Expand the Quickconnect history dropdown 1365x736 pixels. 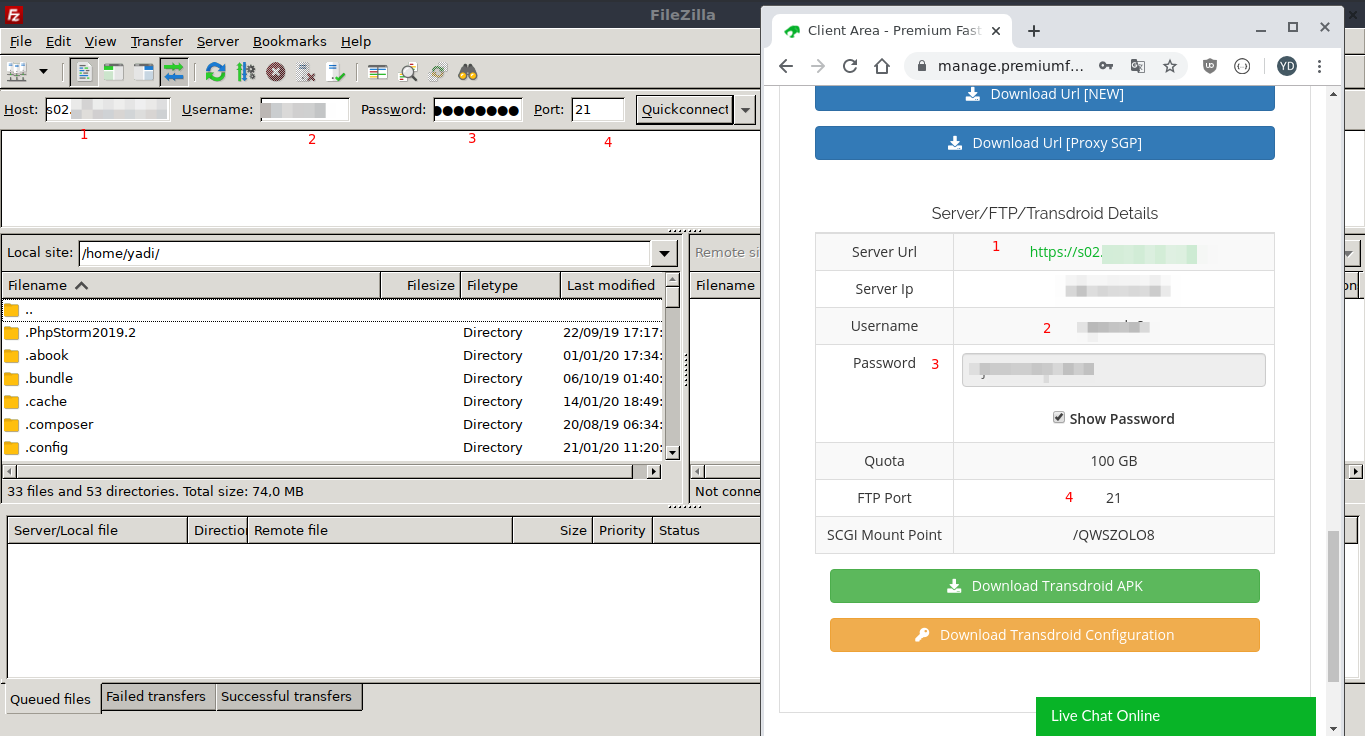pos(744,109)
